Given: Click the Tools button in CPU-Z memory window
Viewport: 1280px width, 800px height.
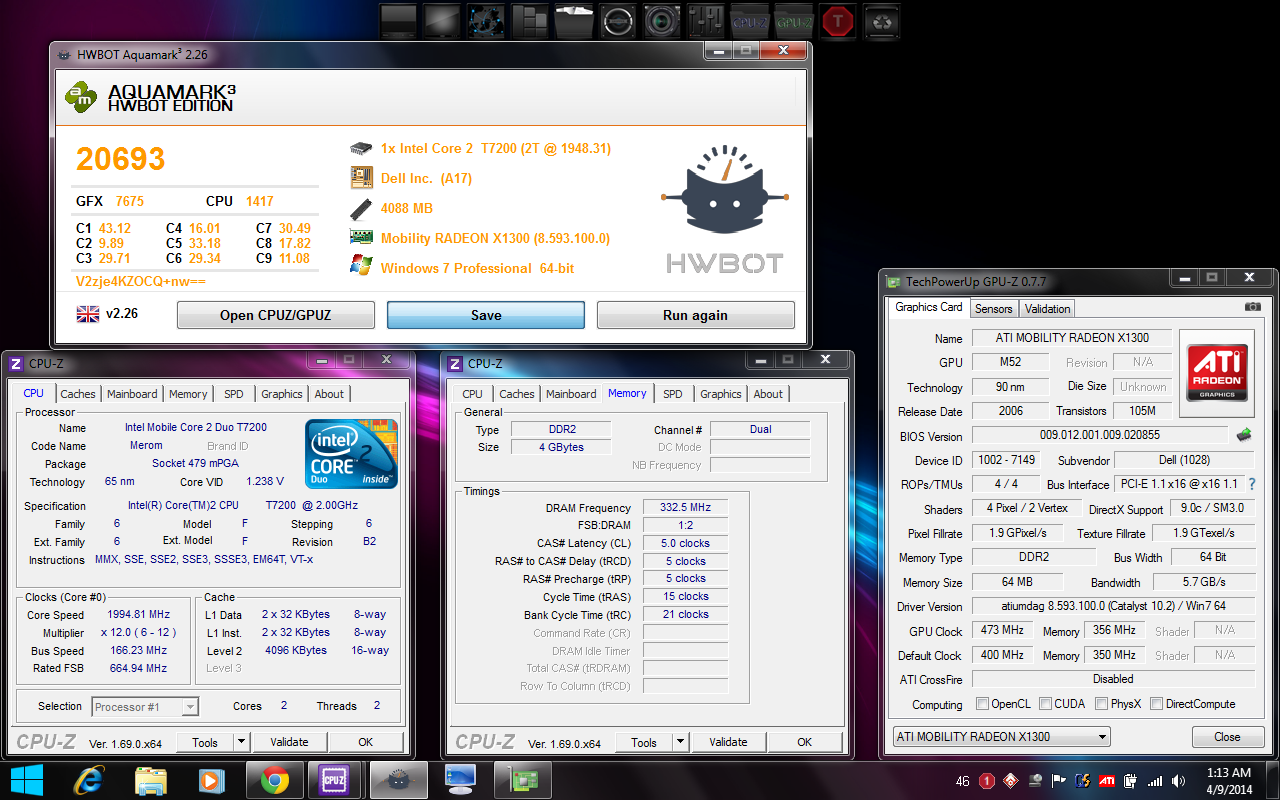Looking at the screenshot, I should tap(644, 742).
